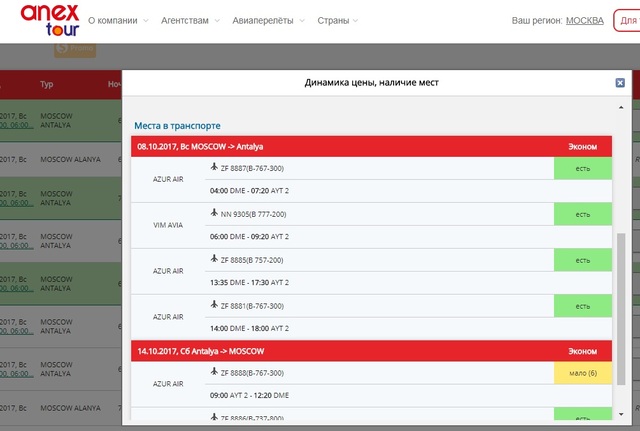Click Promo badge behind the dialog

tap(75, 49)
